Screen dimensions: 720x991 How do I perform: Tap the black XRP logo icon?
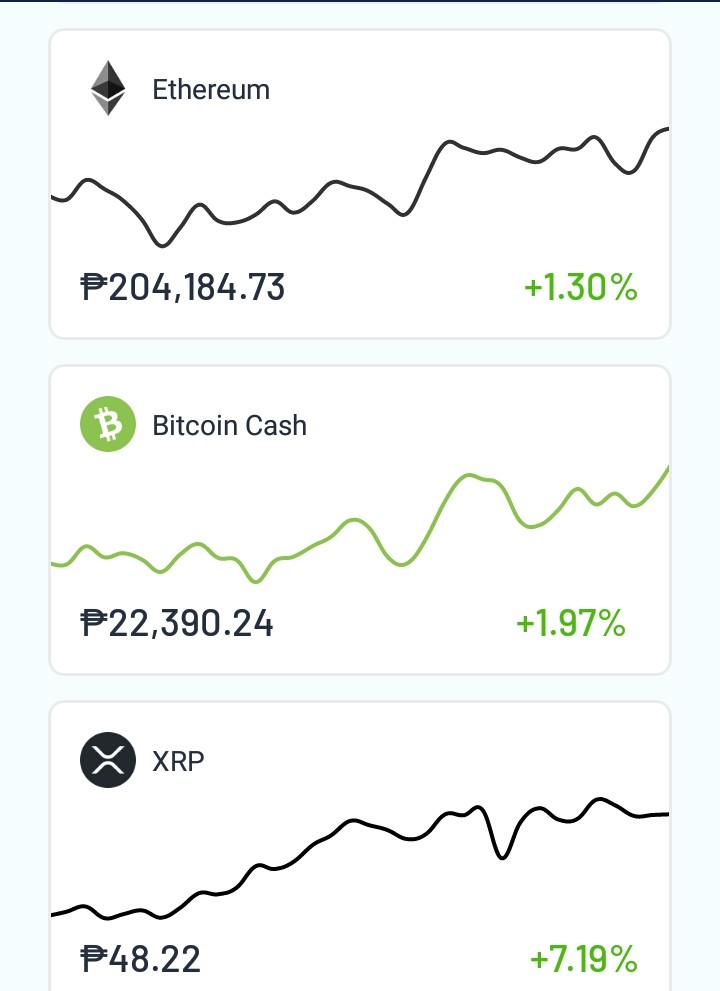(x=108, y=760)
